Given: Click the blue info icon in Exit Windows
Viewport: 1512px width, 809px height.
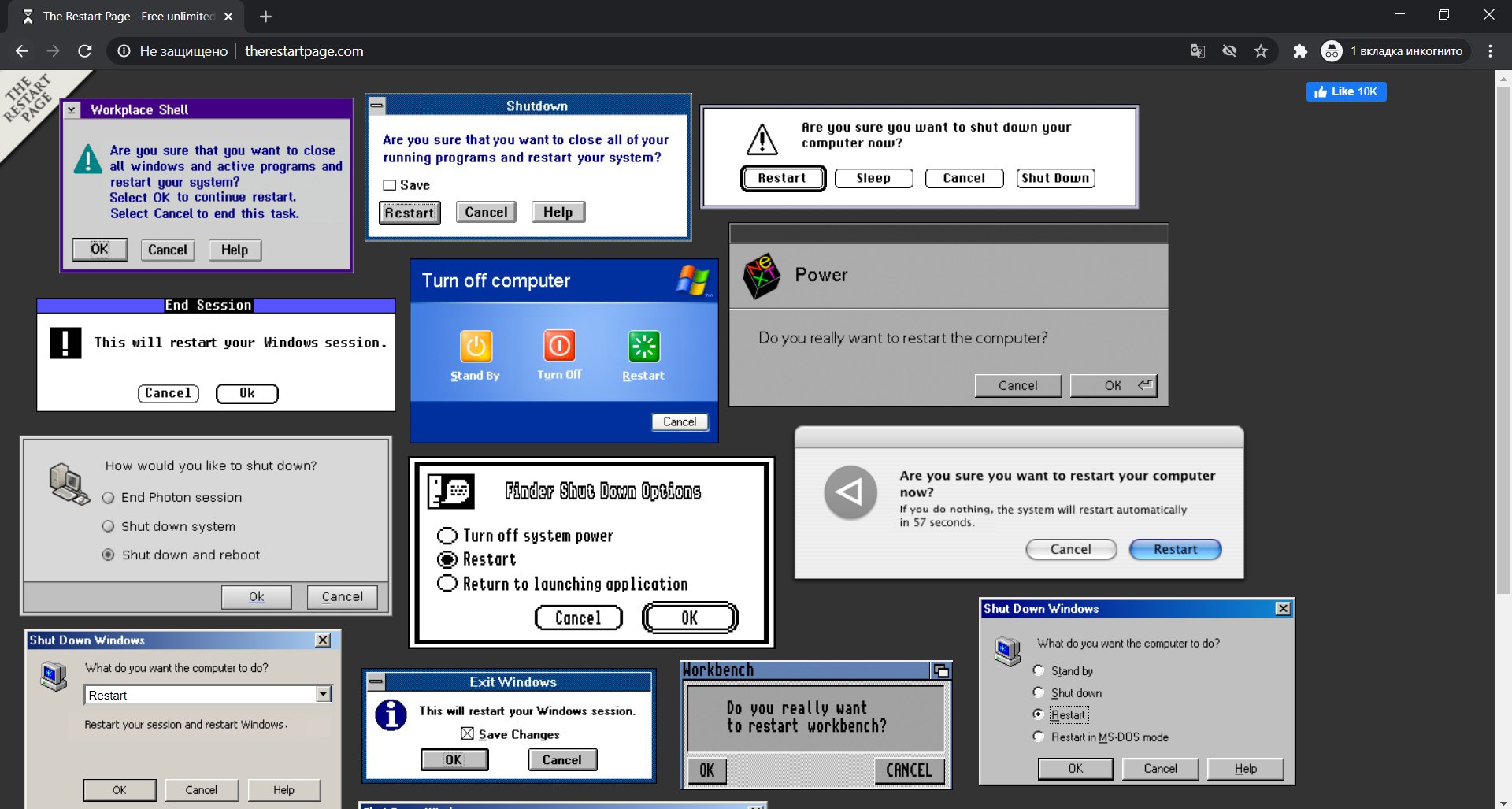Looking at the screenshot, I should (x=391, y=715).
